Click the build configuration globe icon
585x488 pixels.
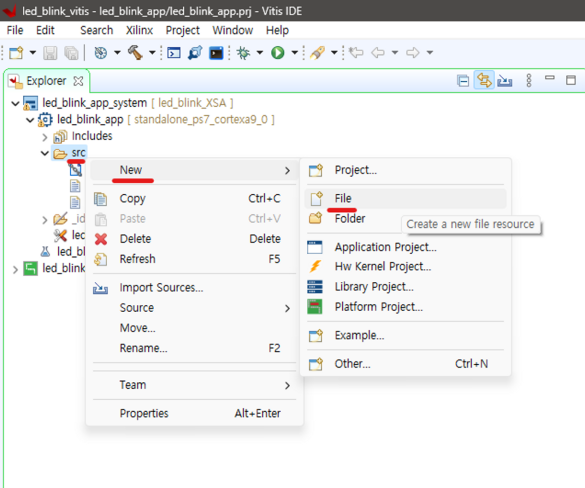tap(101, 53)
